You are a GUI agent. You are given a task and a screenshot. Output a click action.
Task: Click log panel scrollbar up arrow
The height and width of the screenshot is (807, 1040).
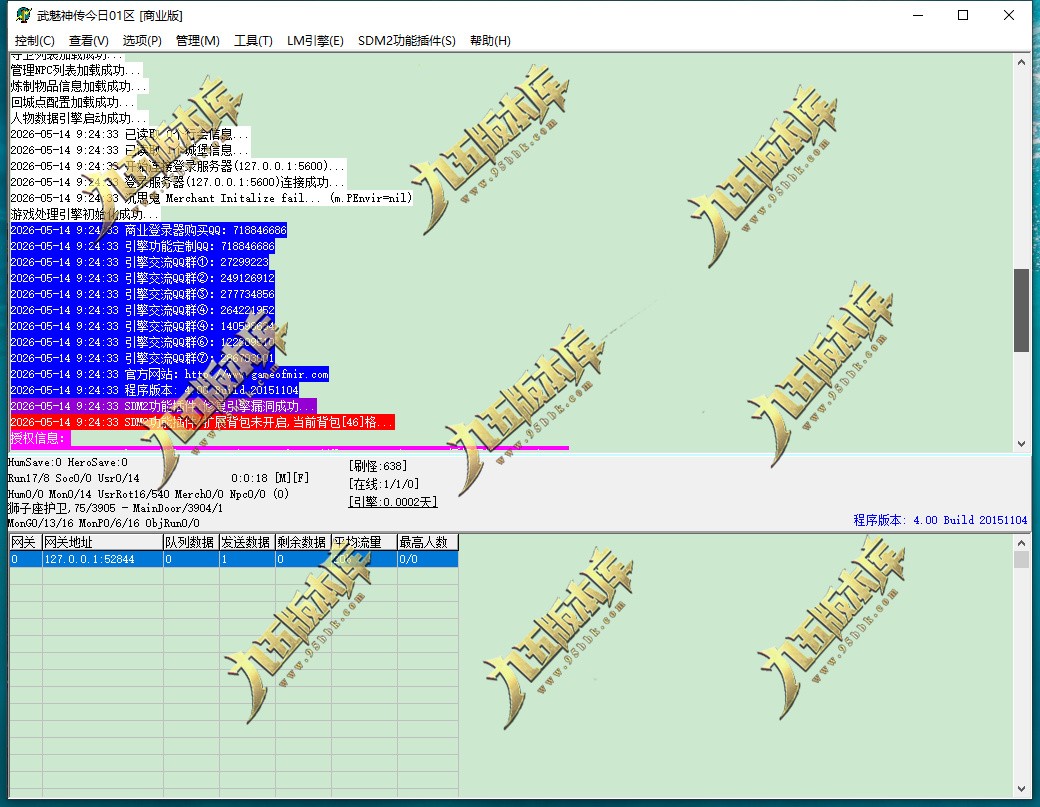tap(1021, 62)
